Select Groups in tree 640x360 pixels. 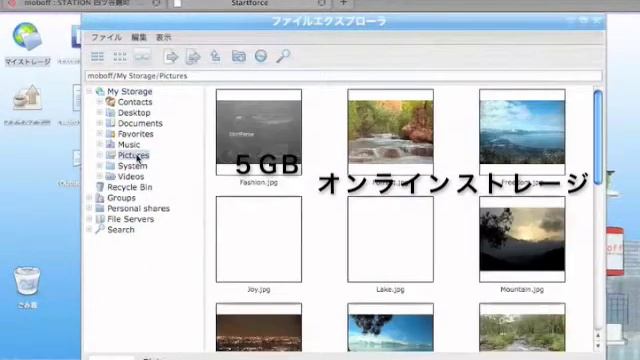coord(121,198)
